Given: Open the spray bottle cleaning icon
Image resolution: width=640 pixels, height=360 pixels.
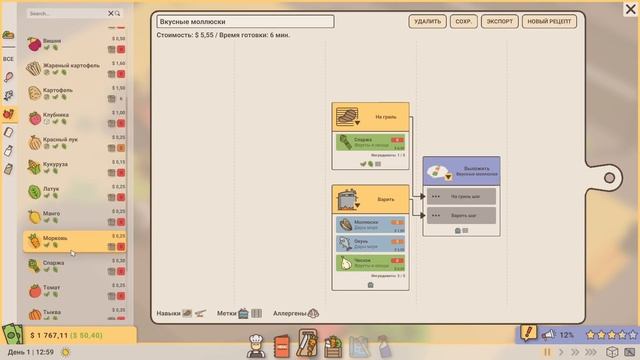Looking at the screenshot, I should point(384,347).
